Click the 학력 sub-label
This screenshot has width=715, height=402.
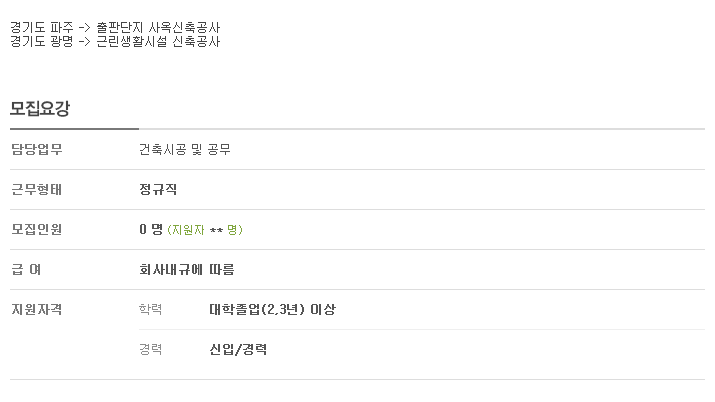[x=150, y=309]
